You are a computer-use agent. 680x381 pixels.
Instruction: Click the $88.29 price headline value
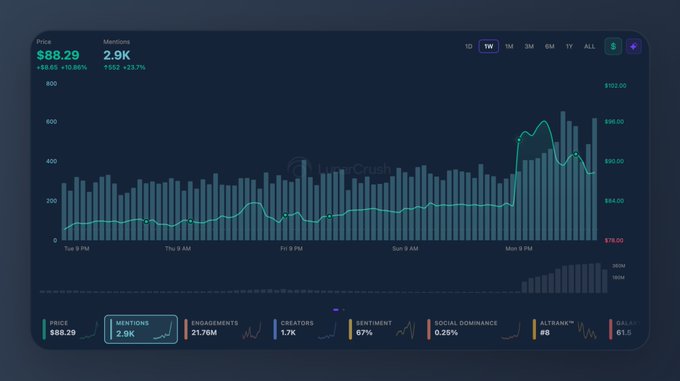58,55
